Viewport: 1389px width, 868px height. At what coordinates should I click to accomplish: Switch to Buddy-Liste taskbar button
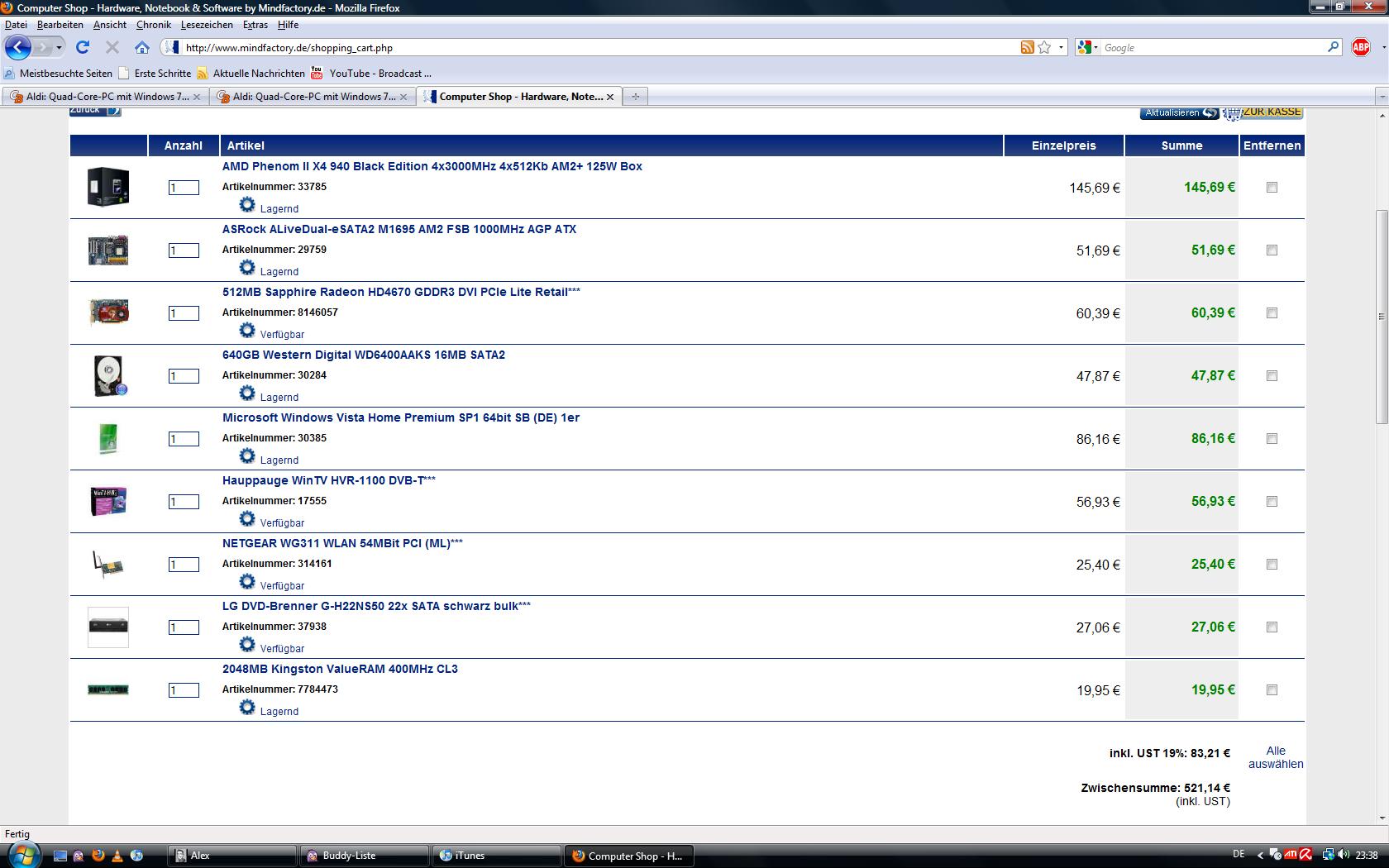(x=365, y=856)
